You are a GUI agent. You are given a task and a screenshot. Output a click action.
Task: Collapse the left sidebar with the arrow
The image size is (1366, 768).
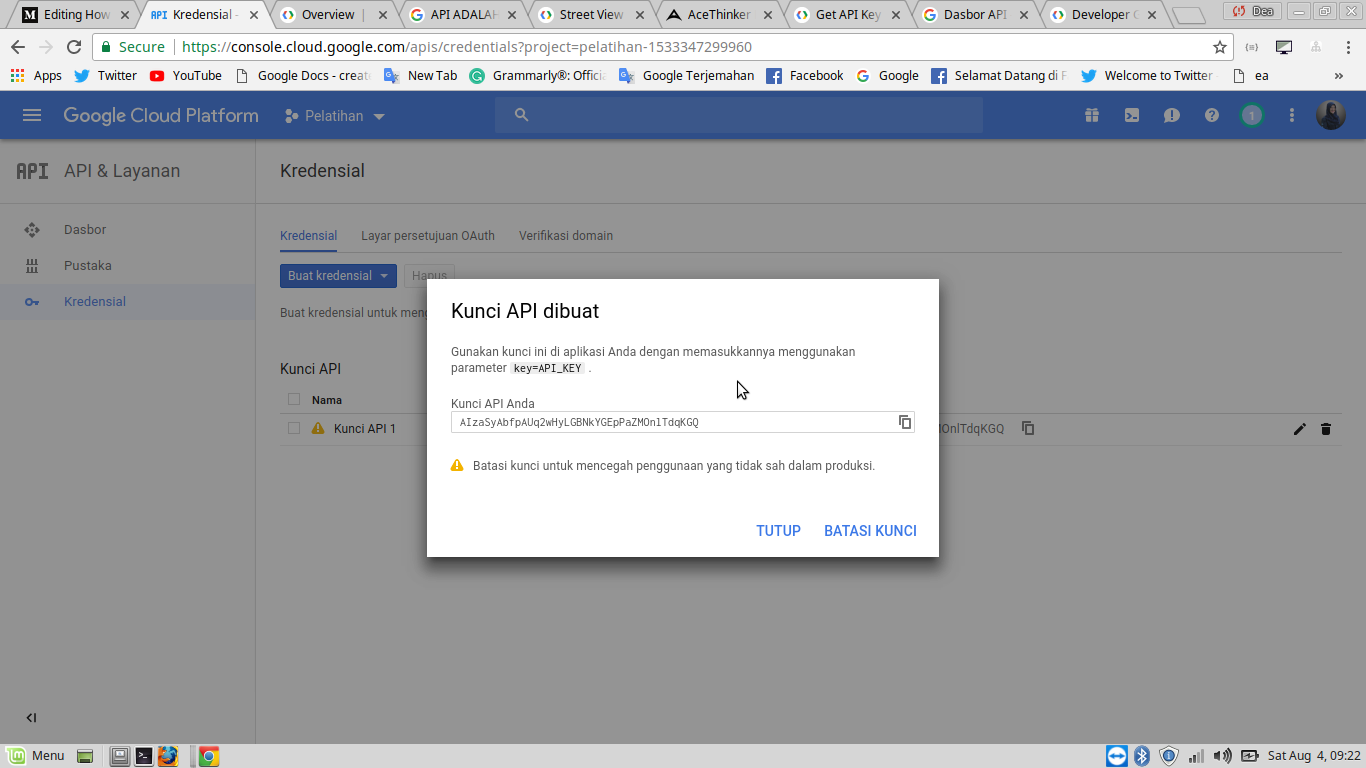click(x=30, y=717)
